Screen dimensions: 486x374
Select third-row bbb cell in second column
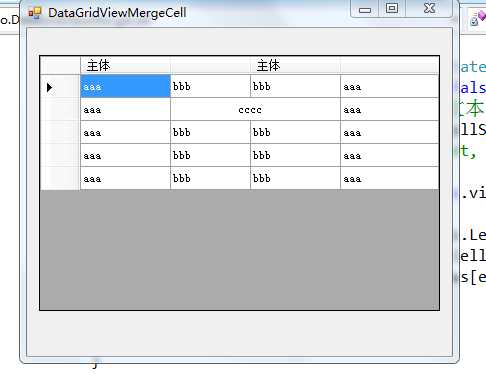210,132
